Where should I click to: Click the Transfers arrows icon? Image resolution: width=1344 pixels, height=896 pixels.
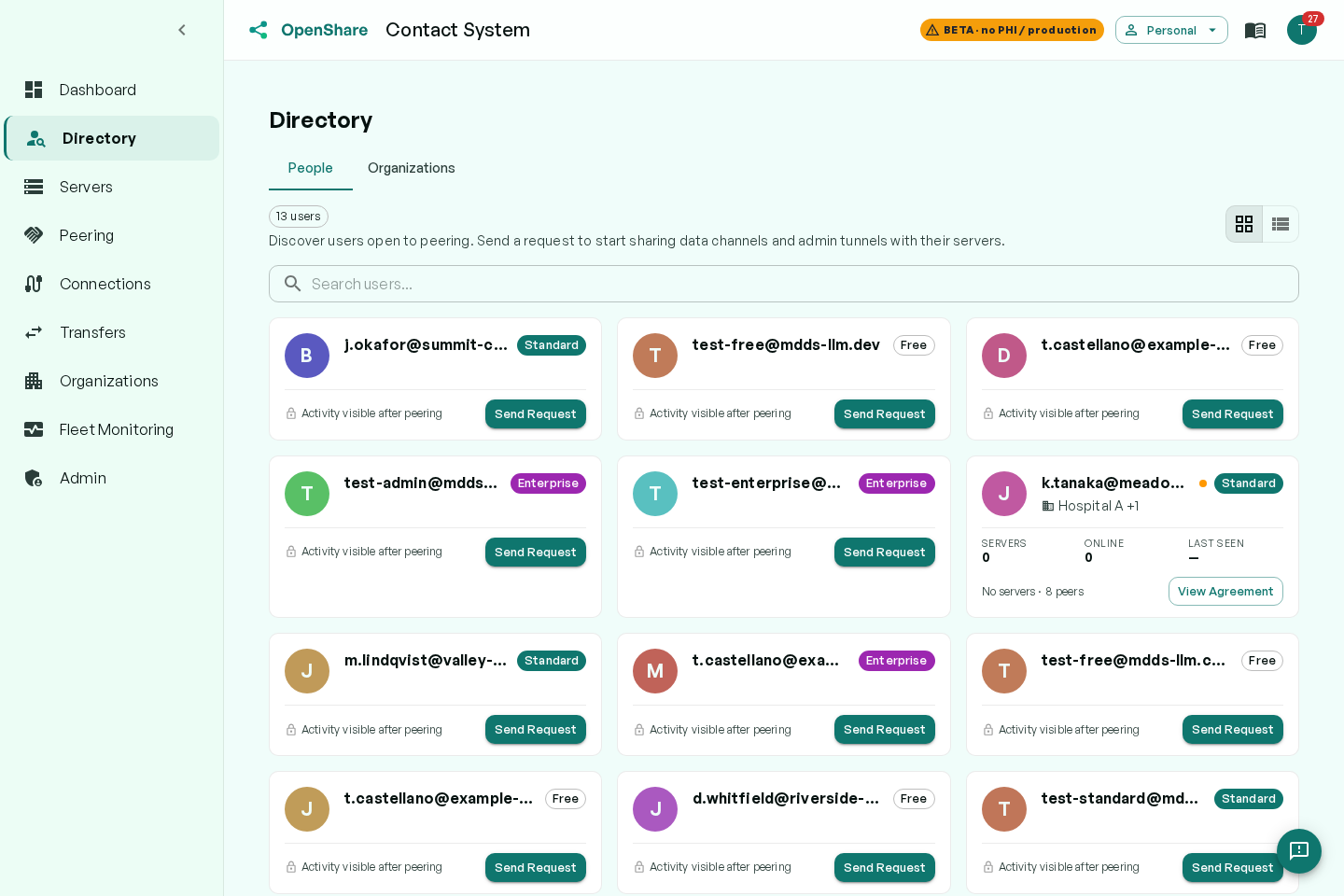[34, 332]
